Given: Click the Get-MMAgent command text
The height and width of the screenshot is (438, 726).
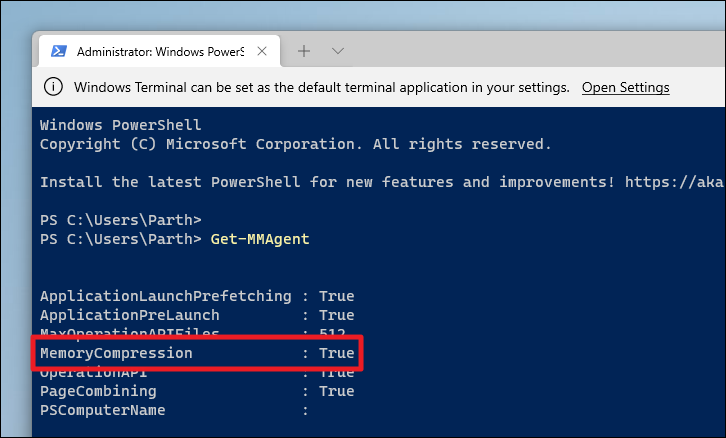Looking at the screenshot, I should [x=259, y=239].
